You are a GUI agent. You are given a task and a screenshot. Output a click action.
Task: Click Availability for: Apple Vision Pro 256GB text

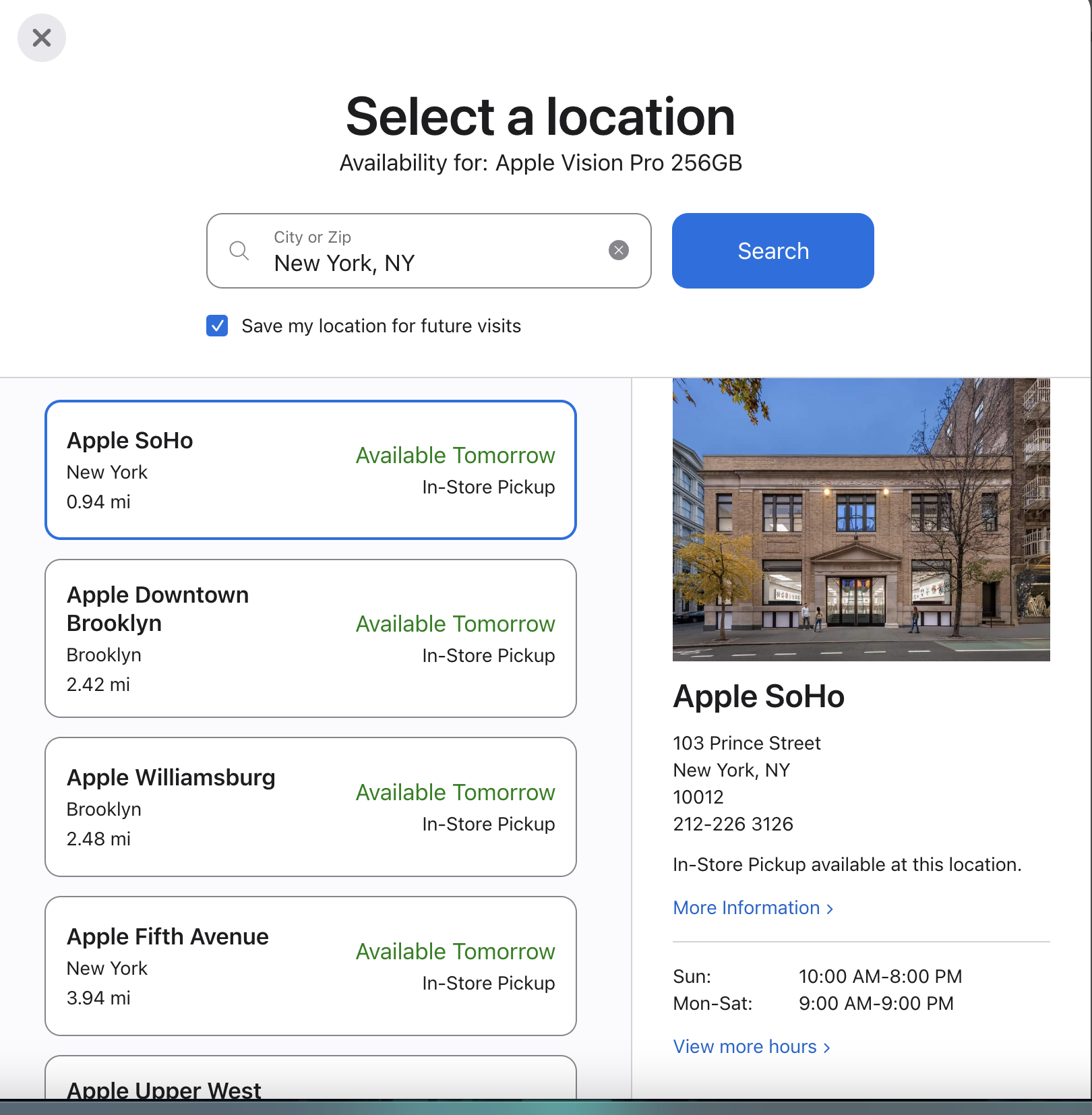pyautogui.click(x=541, y=163)
